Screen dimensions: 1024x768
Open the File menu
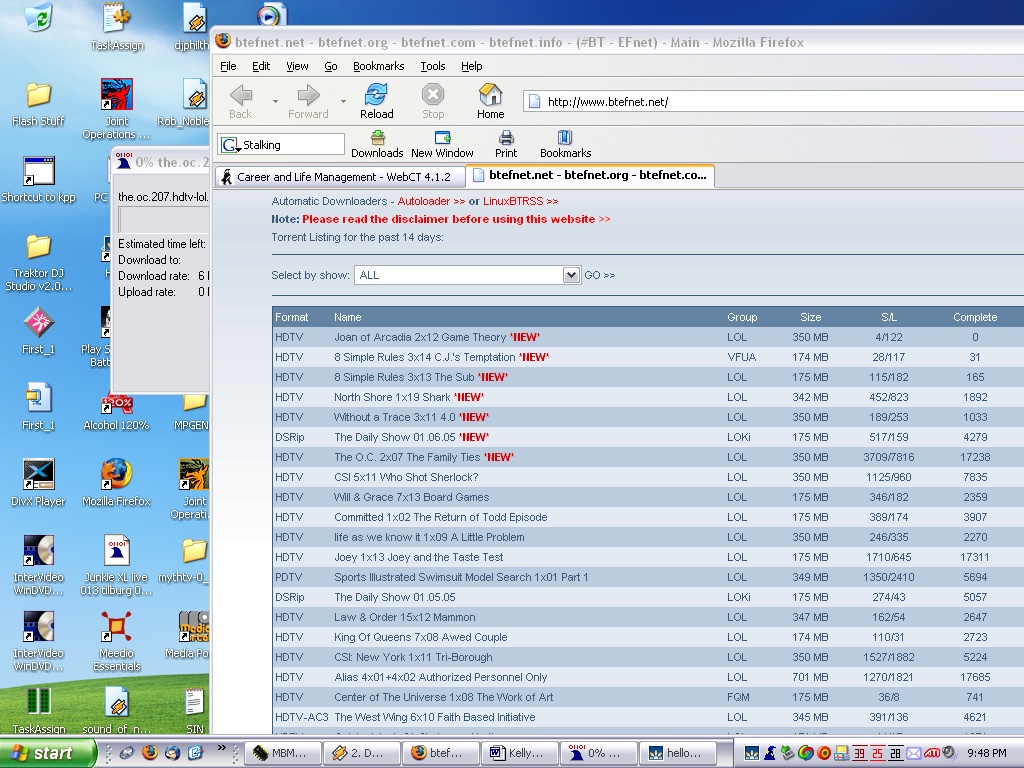click(228, 66)
